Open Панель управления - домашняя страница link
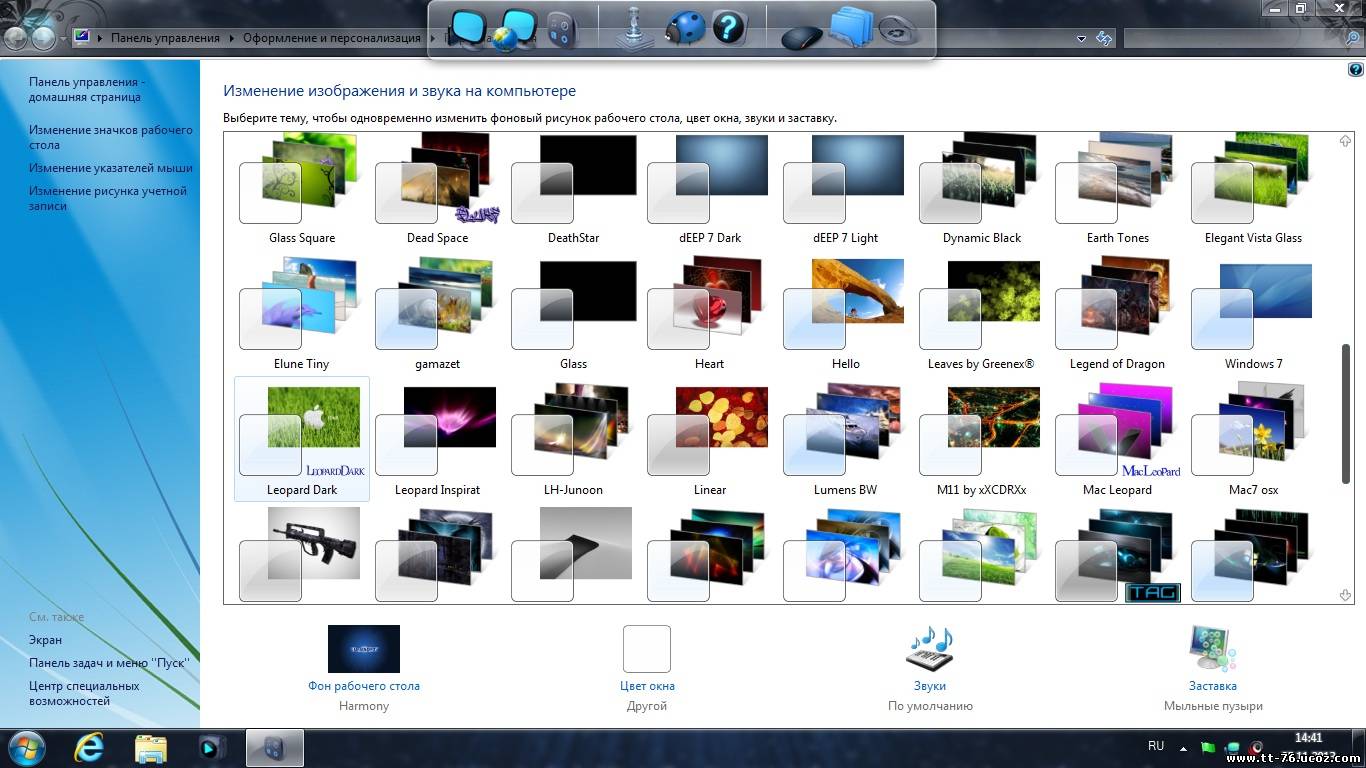This screenshot has height=768, width=1366. pyautogui.click(x=87, y=89)
